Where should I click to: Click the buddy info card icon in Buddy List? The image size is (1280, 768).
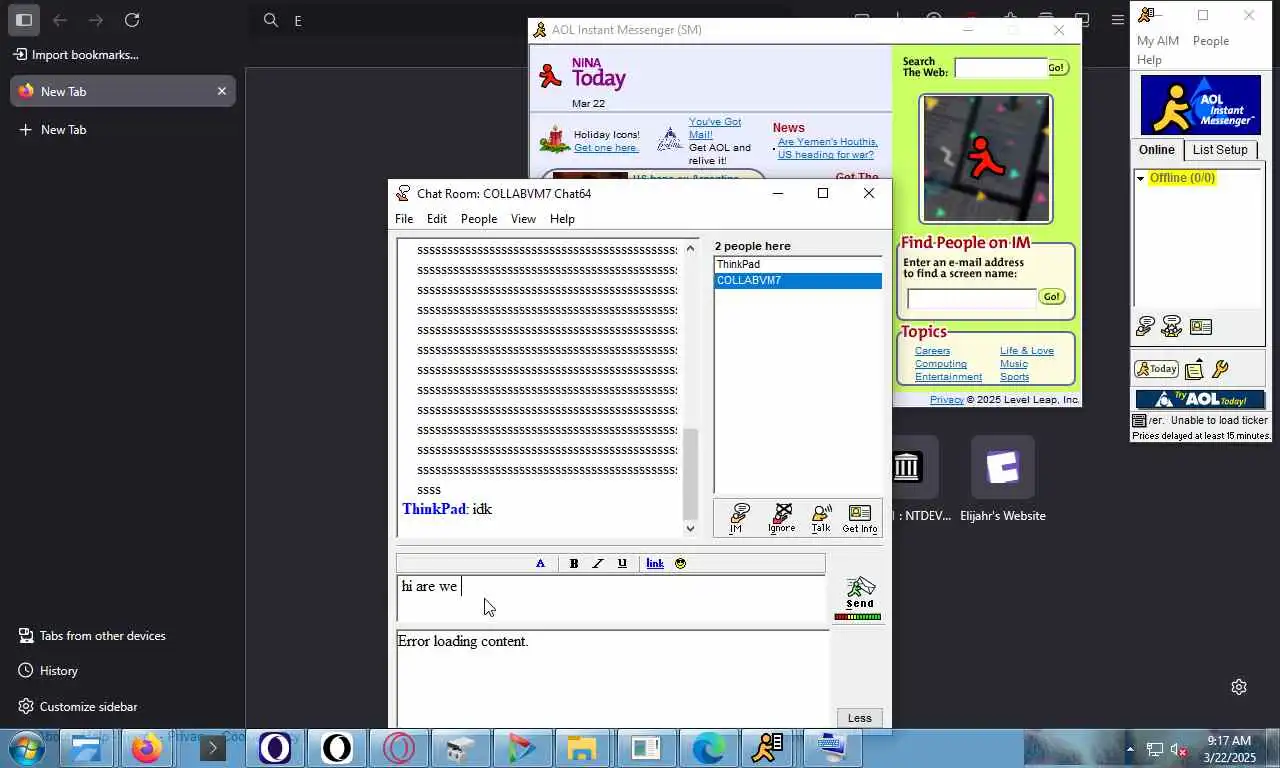coord(1201,327)
